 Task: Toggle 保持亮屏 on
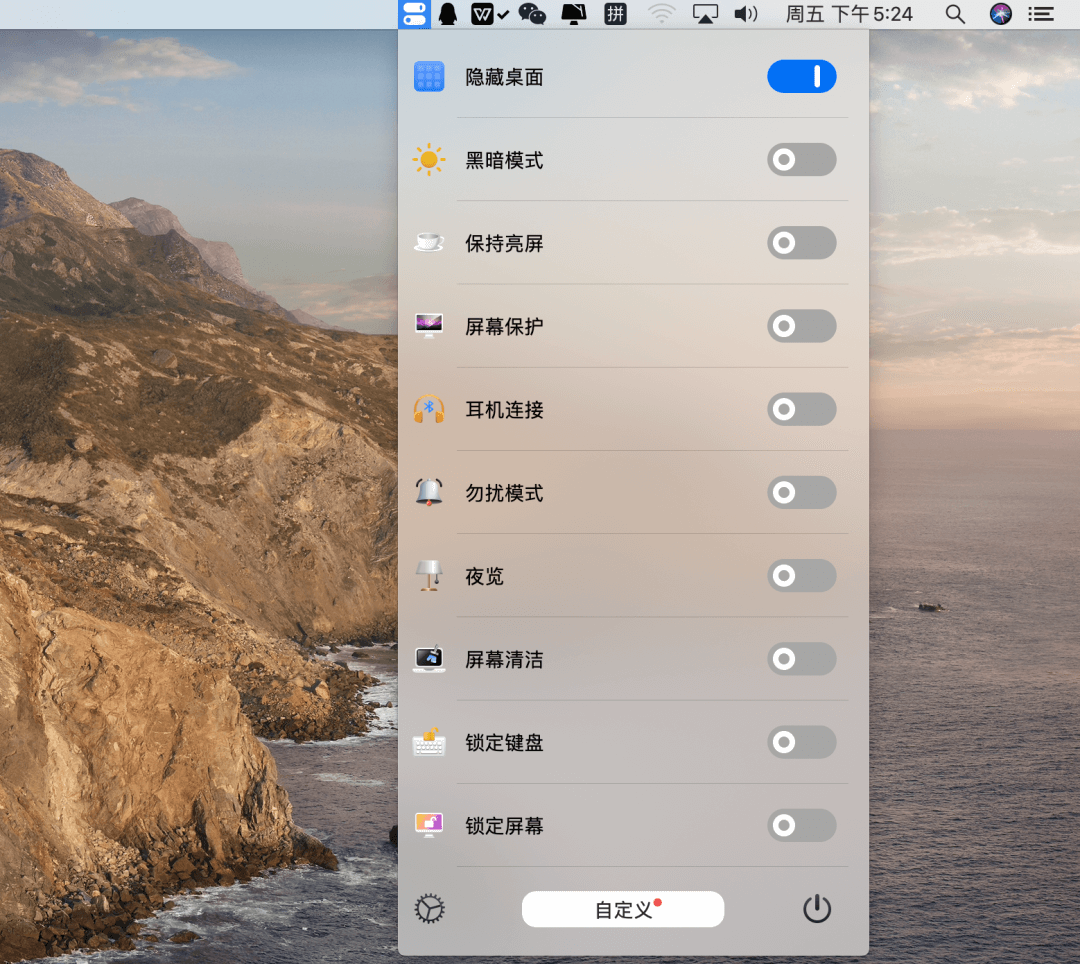pos(801,243)
